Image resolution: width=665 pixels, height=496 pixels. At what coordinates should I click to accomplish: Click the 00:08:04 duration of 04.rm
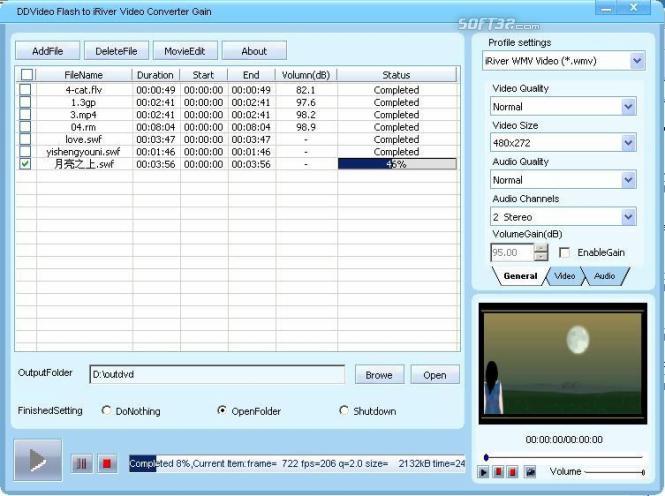(x=156, y=127)
